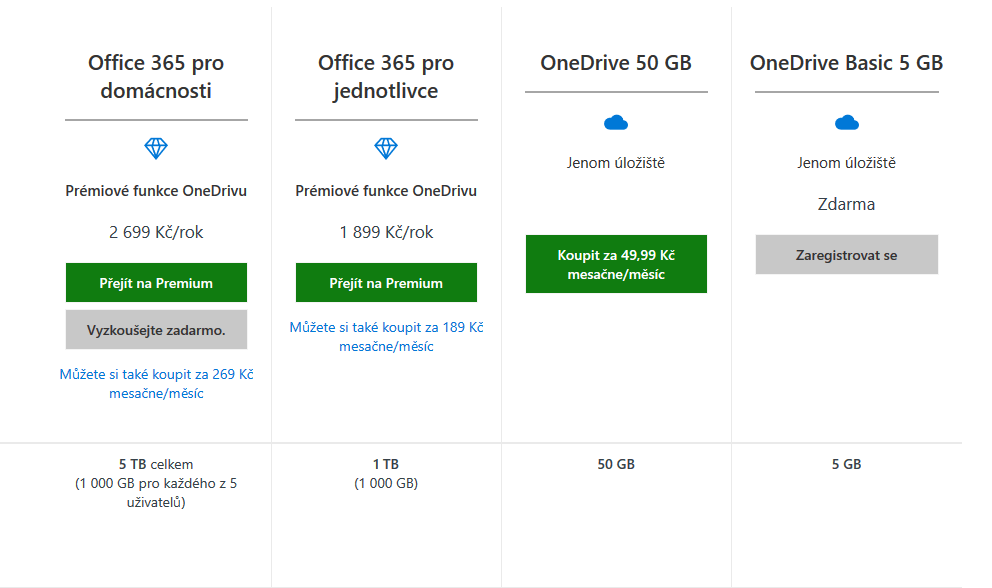992x588 pixels.
Task: Click the OneDrive 50 GB plan title
Action: [616, 63]
